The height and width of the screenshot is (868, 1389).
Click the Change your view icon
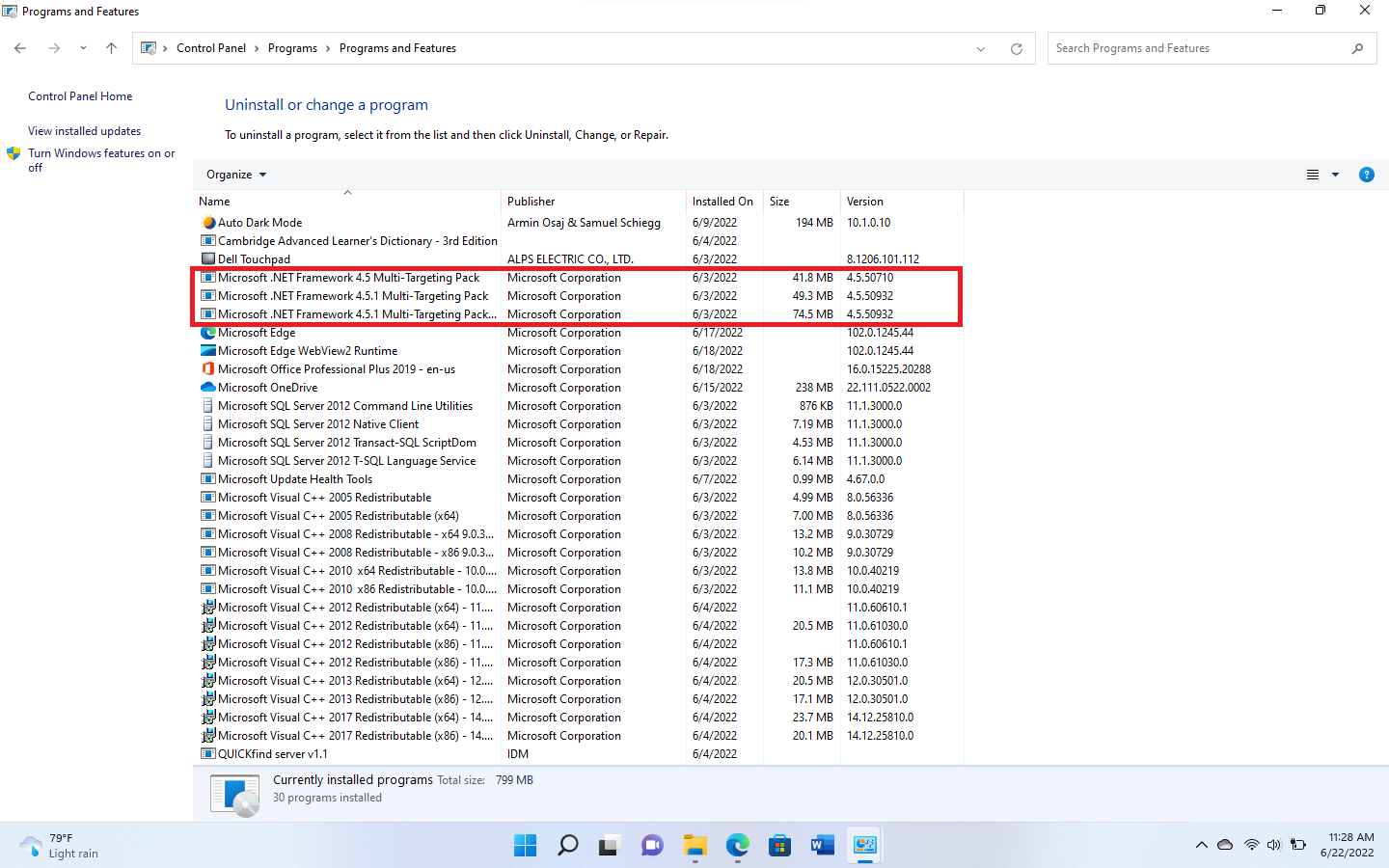click(1313, 175)
